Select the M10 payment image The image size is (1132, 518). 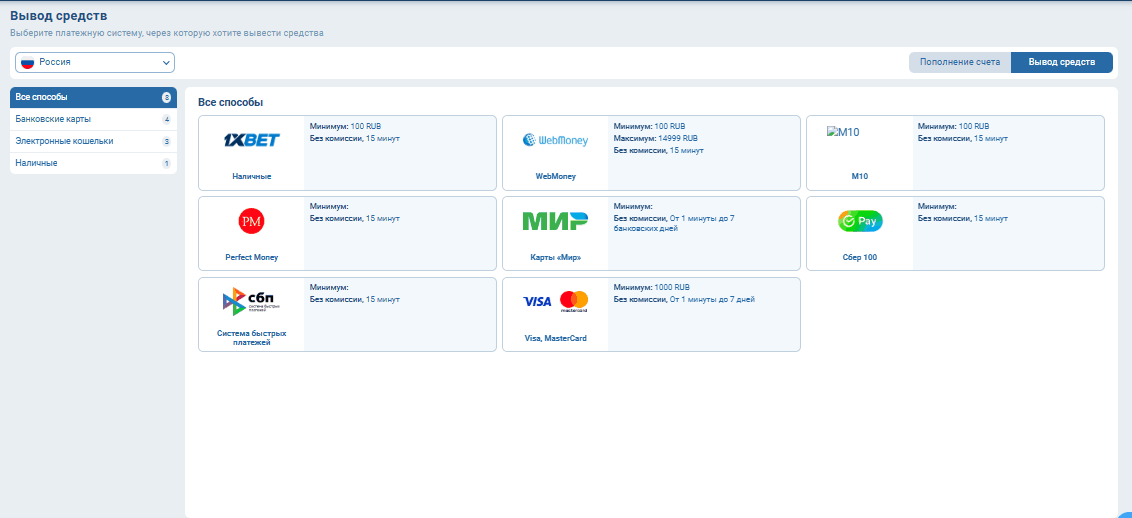843,132
